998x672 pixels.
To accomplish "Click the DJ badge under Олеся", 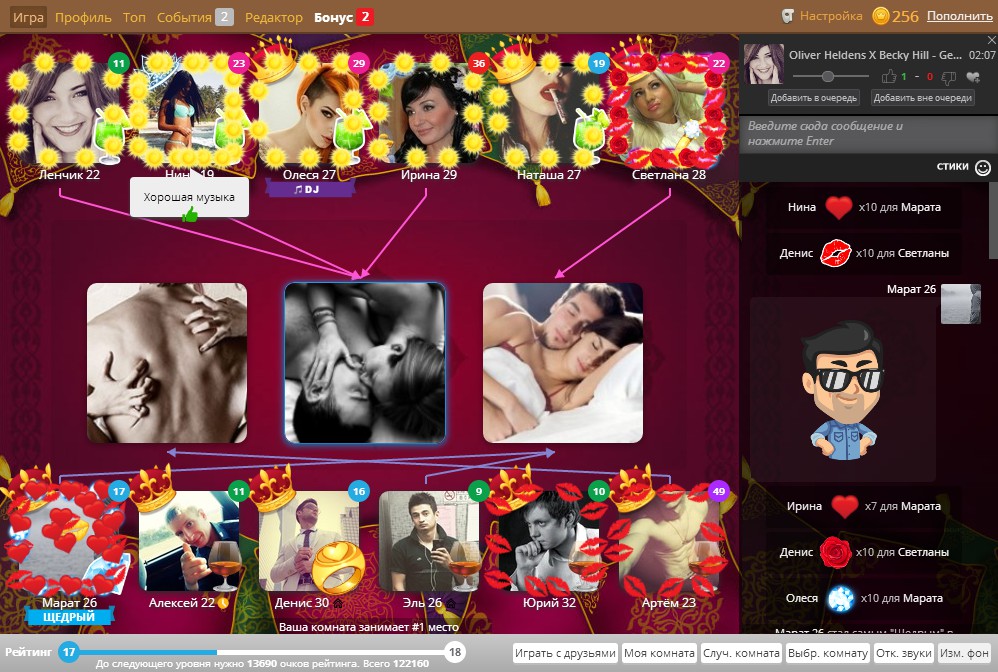I will click(309, 189).
